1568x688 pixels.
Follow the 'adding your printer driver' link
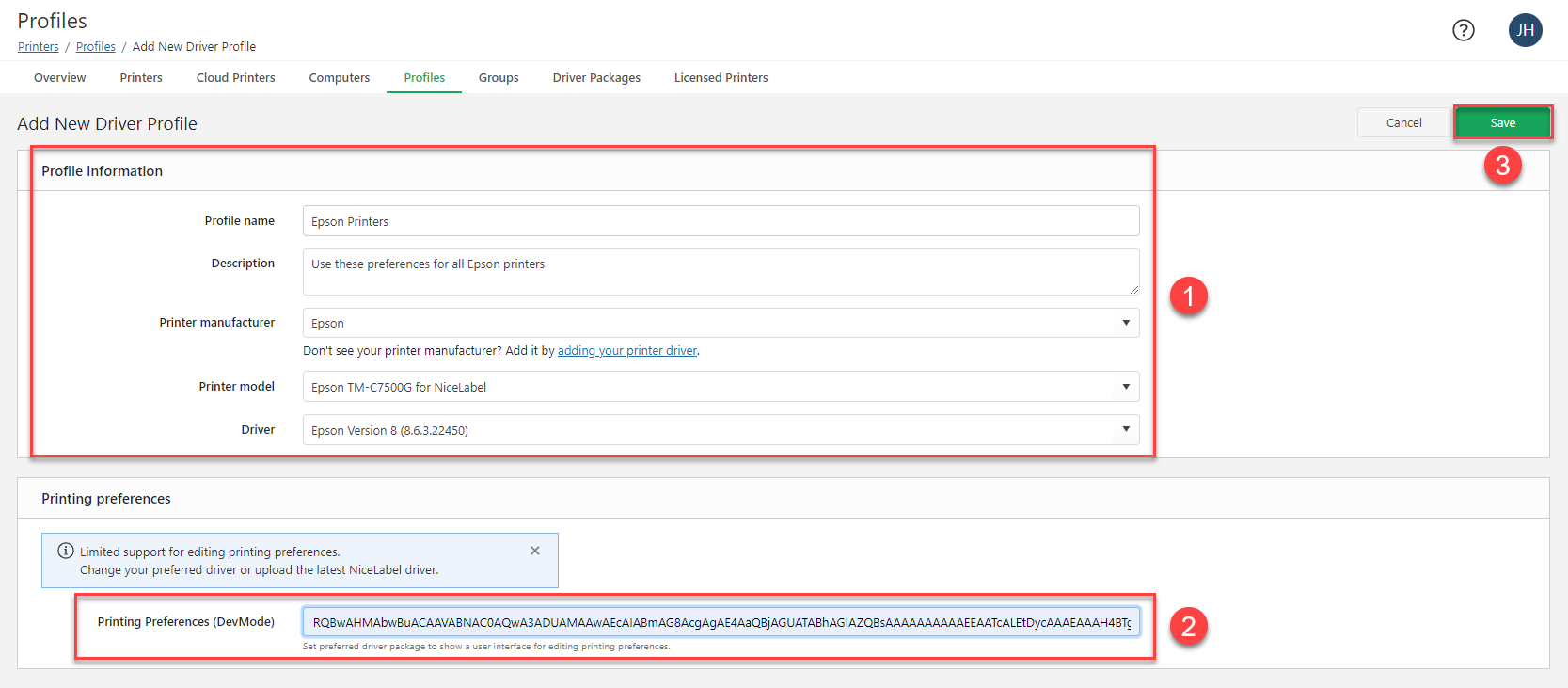click(627, 351)
